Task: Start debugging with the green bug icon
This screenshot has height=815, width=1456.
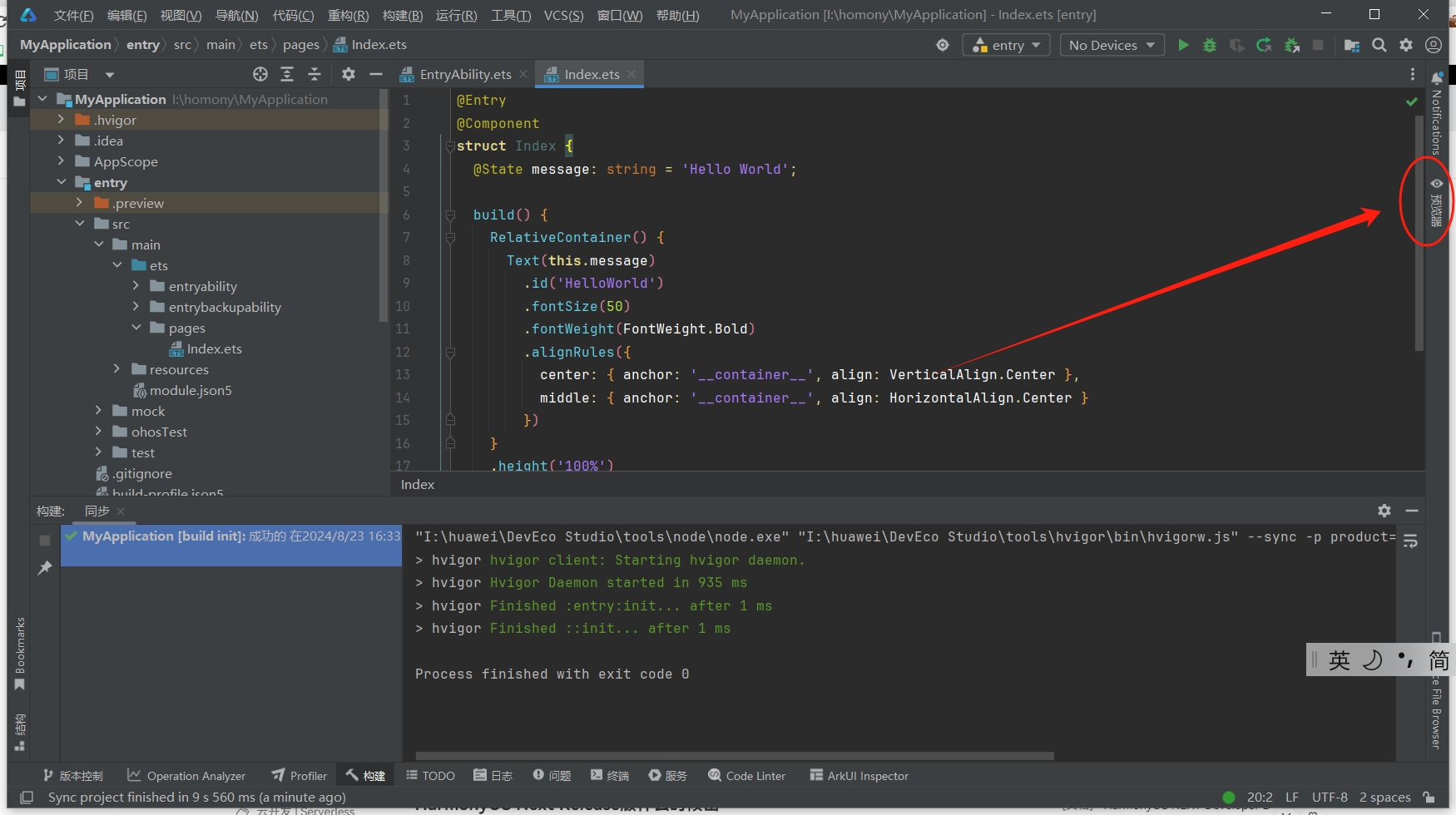Action: coord(1210,45)
